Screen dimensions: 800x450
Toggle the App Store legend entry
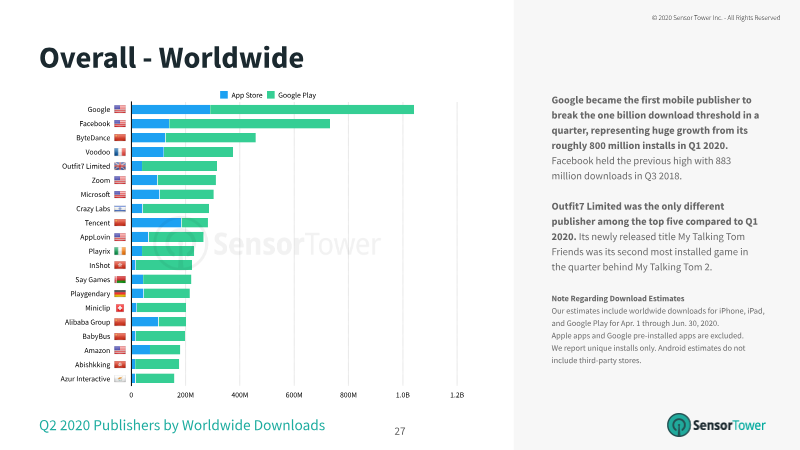(x=241, y=95)
